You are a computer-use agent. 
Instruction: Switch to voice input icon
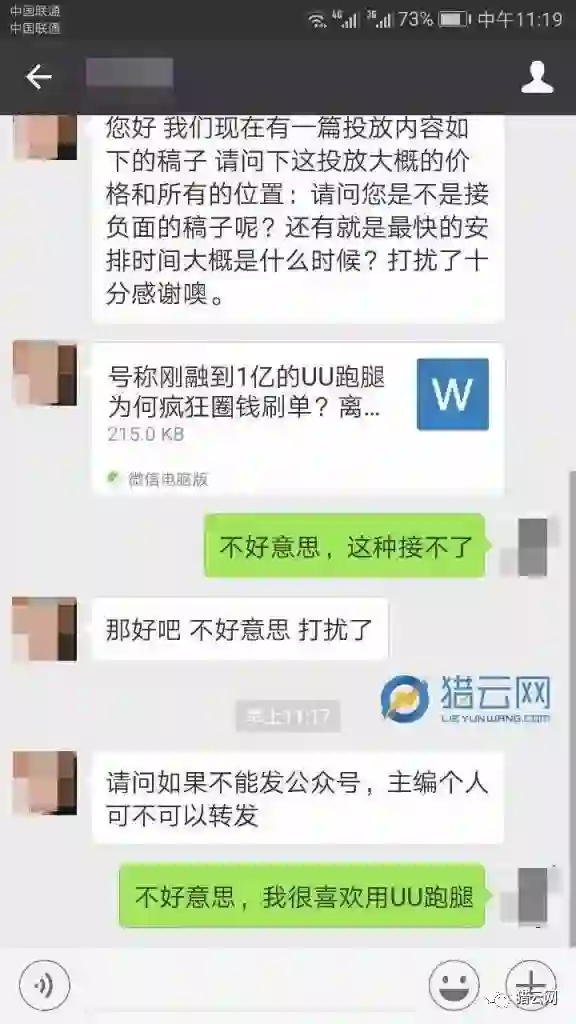click(44, 985)
